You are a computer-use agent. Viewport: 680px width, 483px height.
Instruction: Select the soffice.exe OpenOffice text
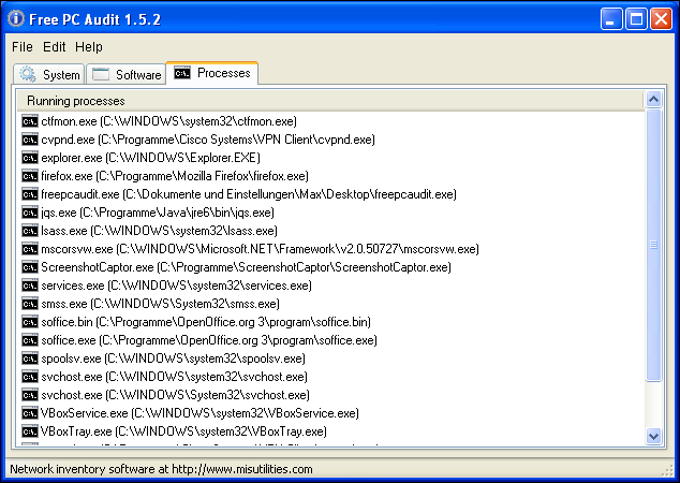(x=209, y=340)
